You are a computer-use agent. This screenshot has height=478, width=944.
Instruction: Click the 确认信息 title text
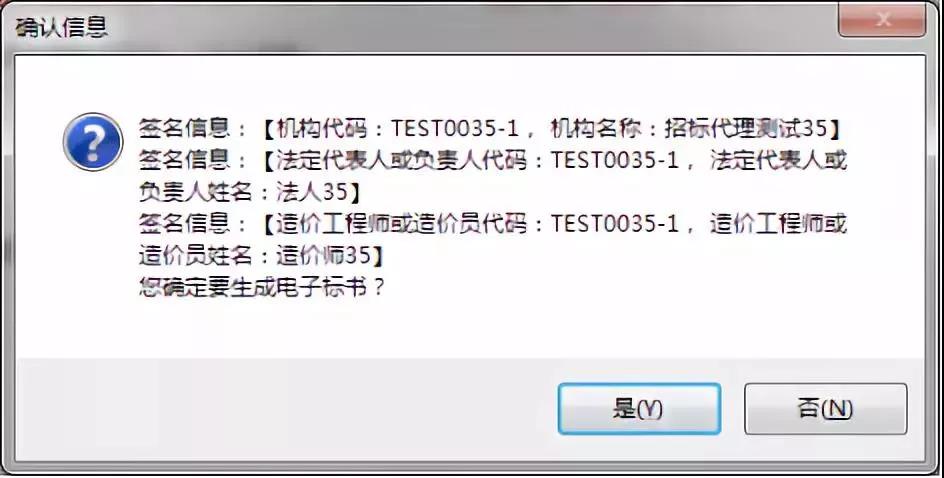(61, 28)
